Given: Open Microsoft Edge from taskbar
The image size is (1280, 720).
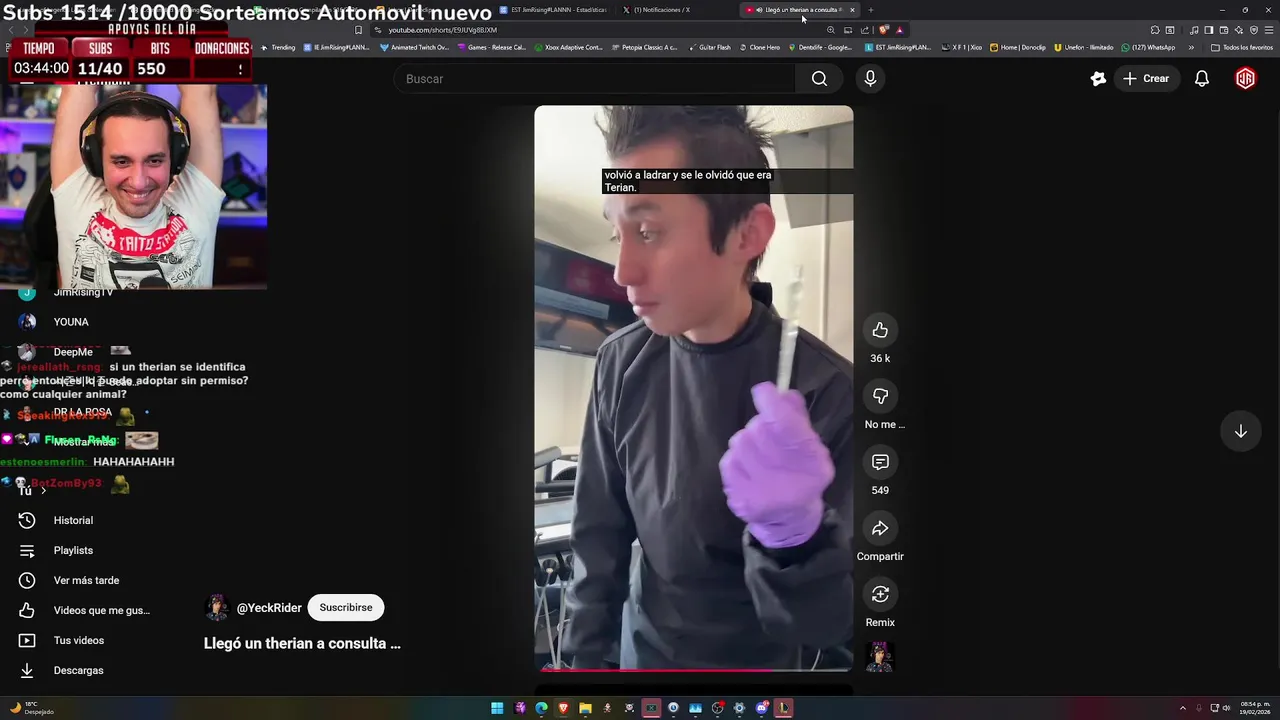Looking at the screenshot, I should pos(541,708).
